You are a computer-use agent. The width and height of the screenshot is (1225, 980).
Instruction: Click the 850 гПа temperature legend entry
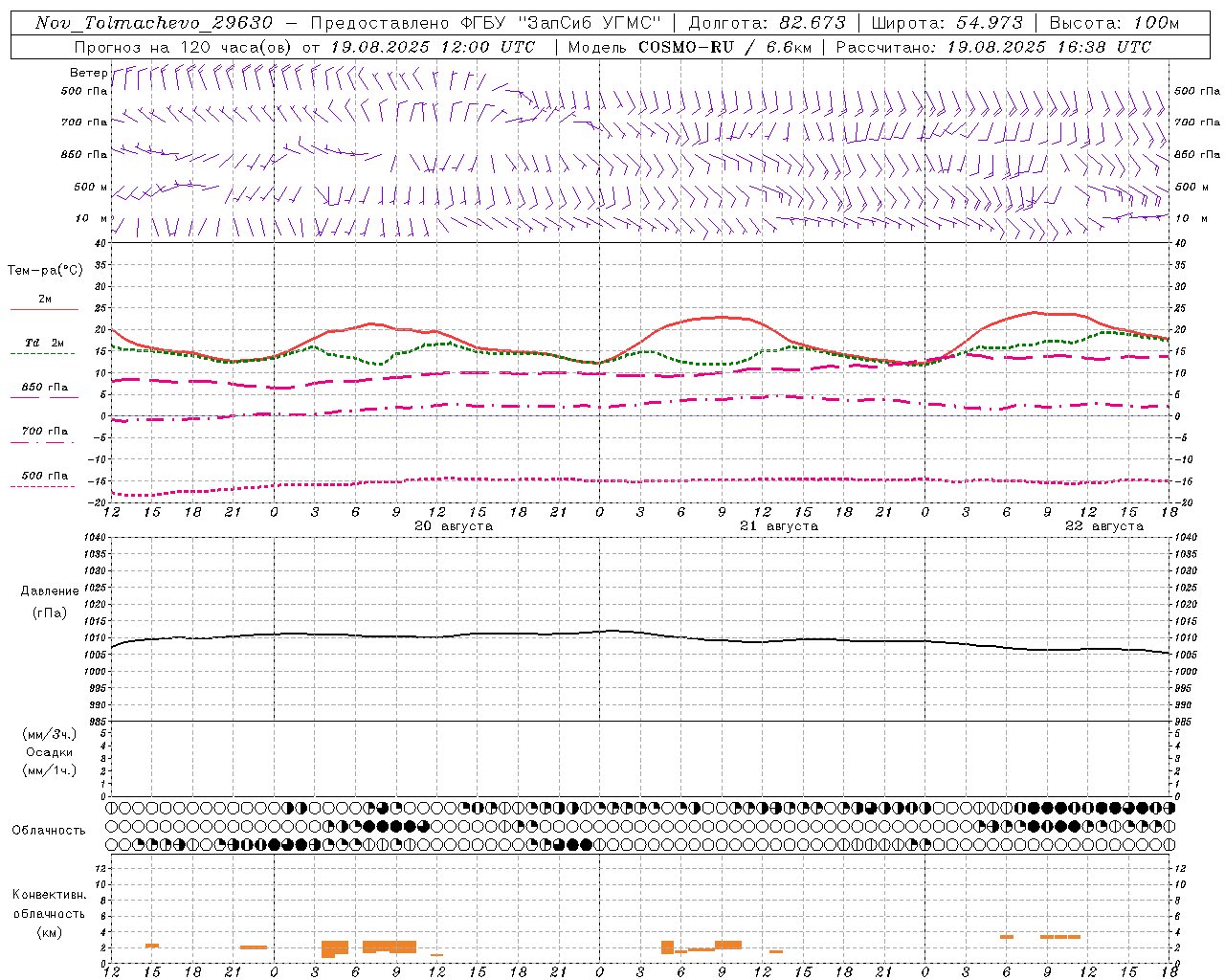point(45,388)
